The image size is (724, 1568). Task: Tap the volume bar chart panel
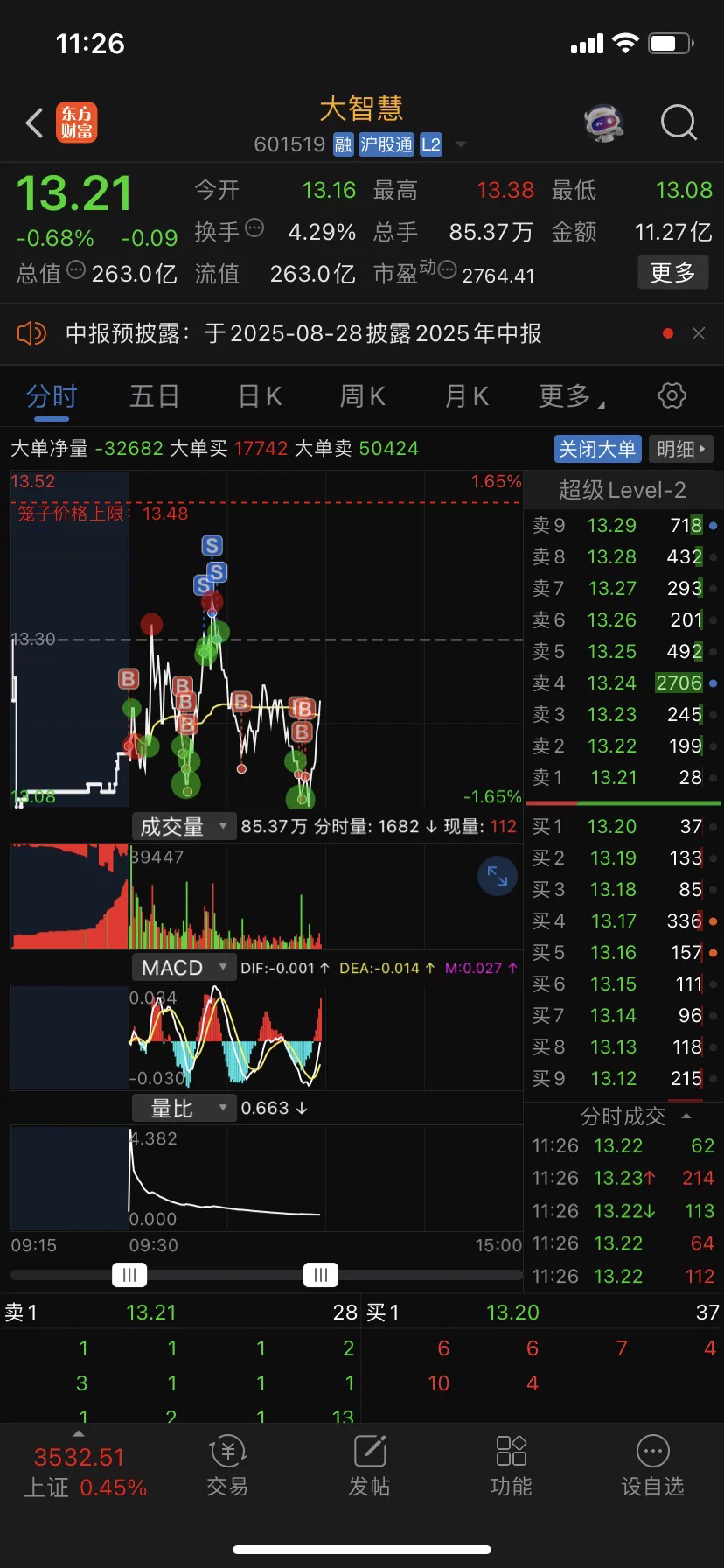coord(267,896)
